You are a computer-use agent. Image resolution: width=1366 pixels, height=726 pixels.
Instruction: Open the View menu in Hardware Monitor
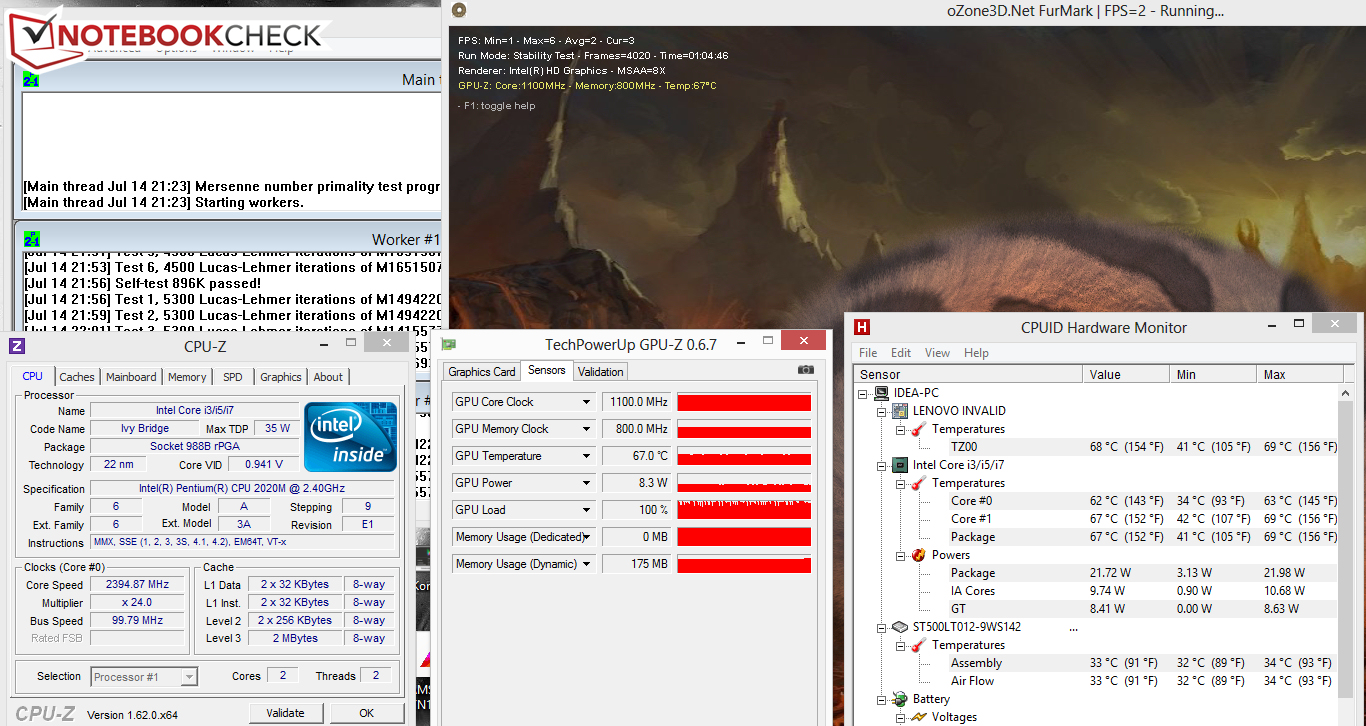click(937, 353)
